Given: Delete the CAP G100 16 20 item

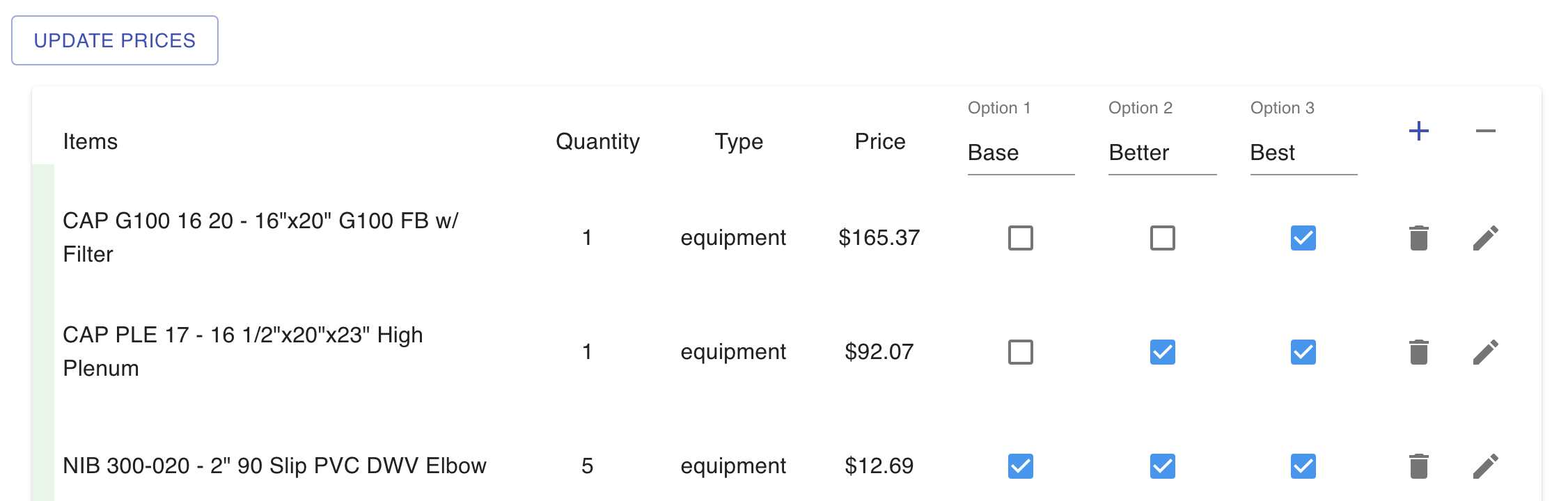Looking at the screenshot, I should (x=1418, y=238).
